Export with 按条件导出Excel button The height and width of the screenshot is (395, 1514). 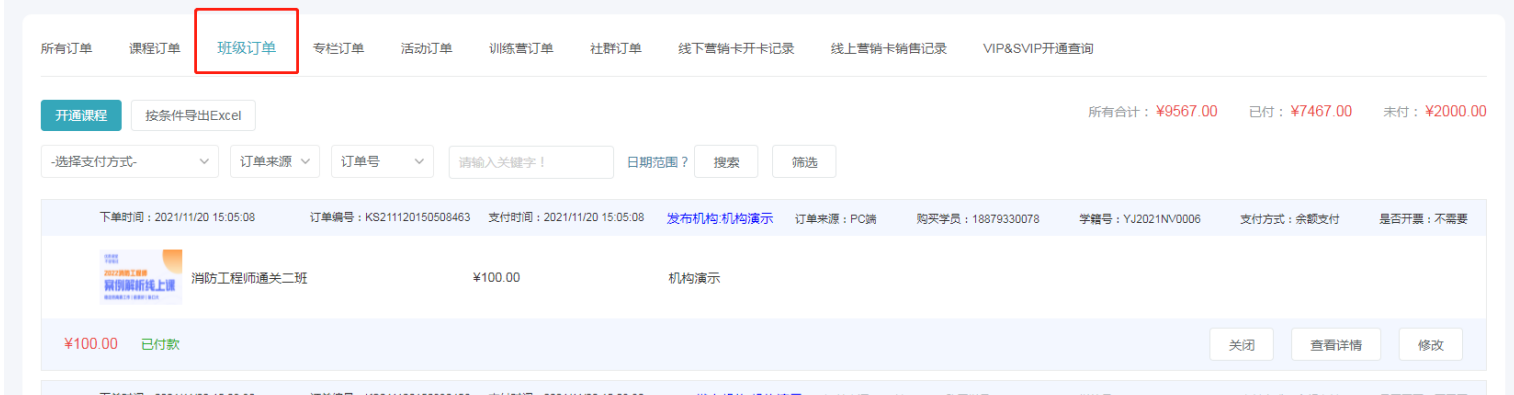click(x=193, y=115)
